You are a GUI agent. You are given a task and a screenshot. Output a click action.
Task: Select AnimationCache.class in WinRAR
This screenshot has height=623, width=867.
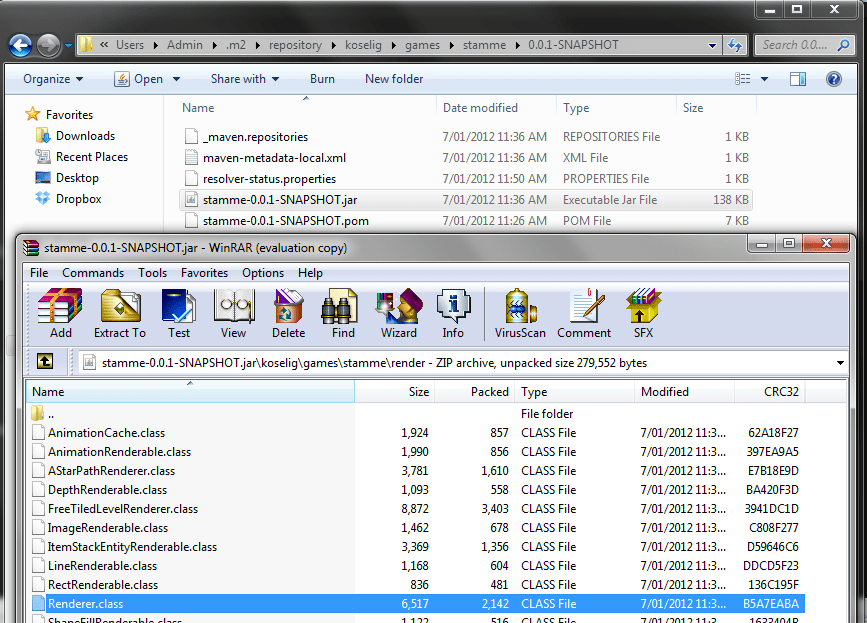pos(417,433)
